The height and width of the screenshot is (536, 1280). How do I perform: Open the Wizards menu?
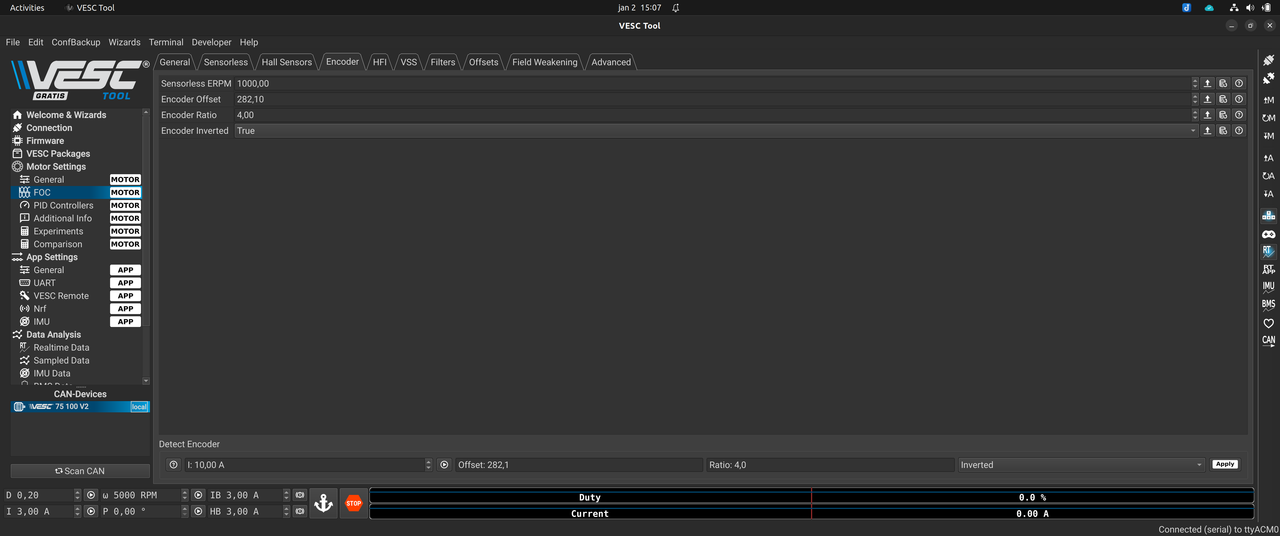[124, 42]
